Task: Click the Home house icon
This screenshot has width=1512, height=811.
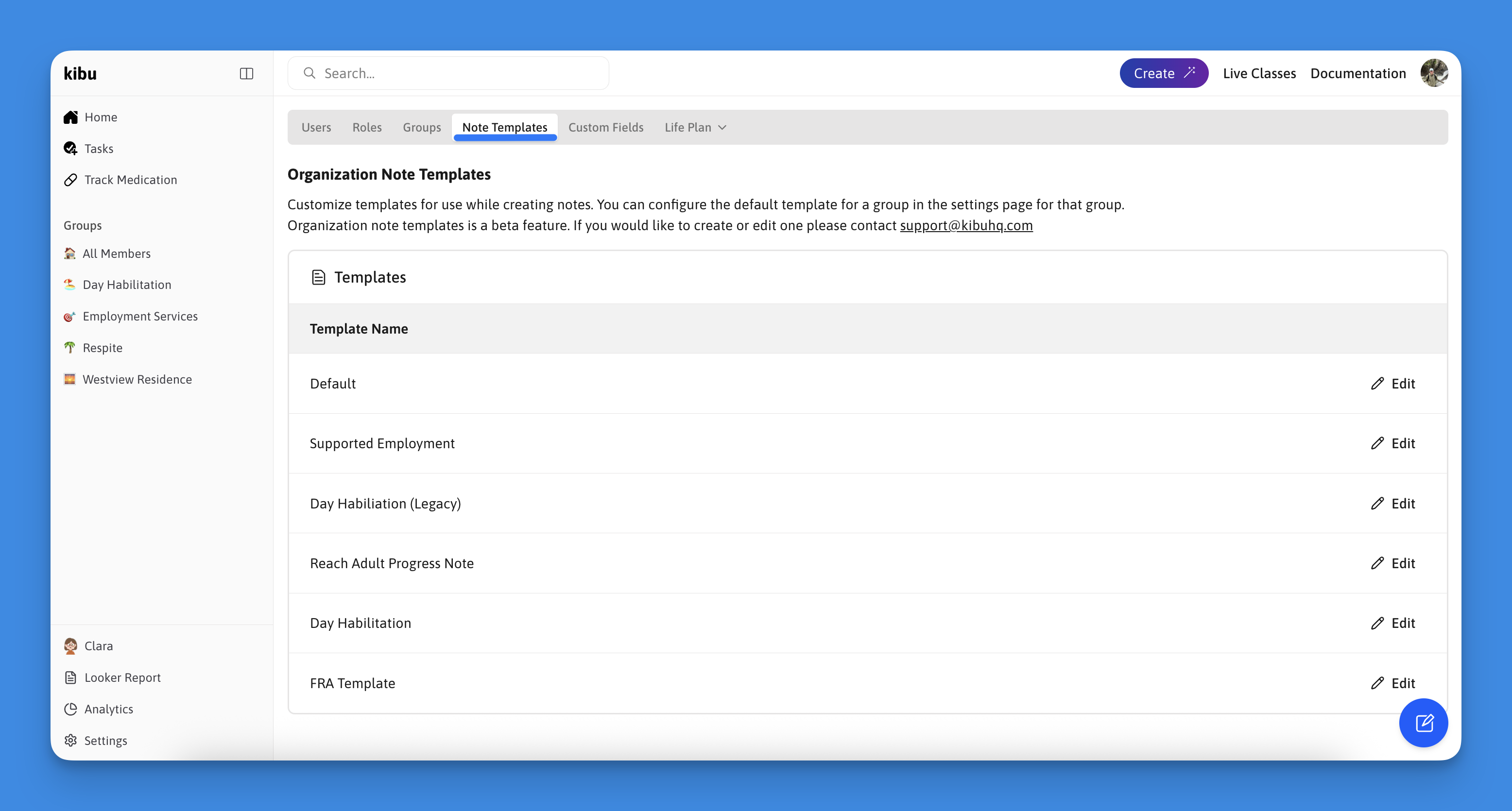Action: pyautogui.click(x=70, y=117)
